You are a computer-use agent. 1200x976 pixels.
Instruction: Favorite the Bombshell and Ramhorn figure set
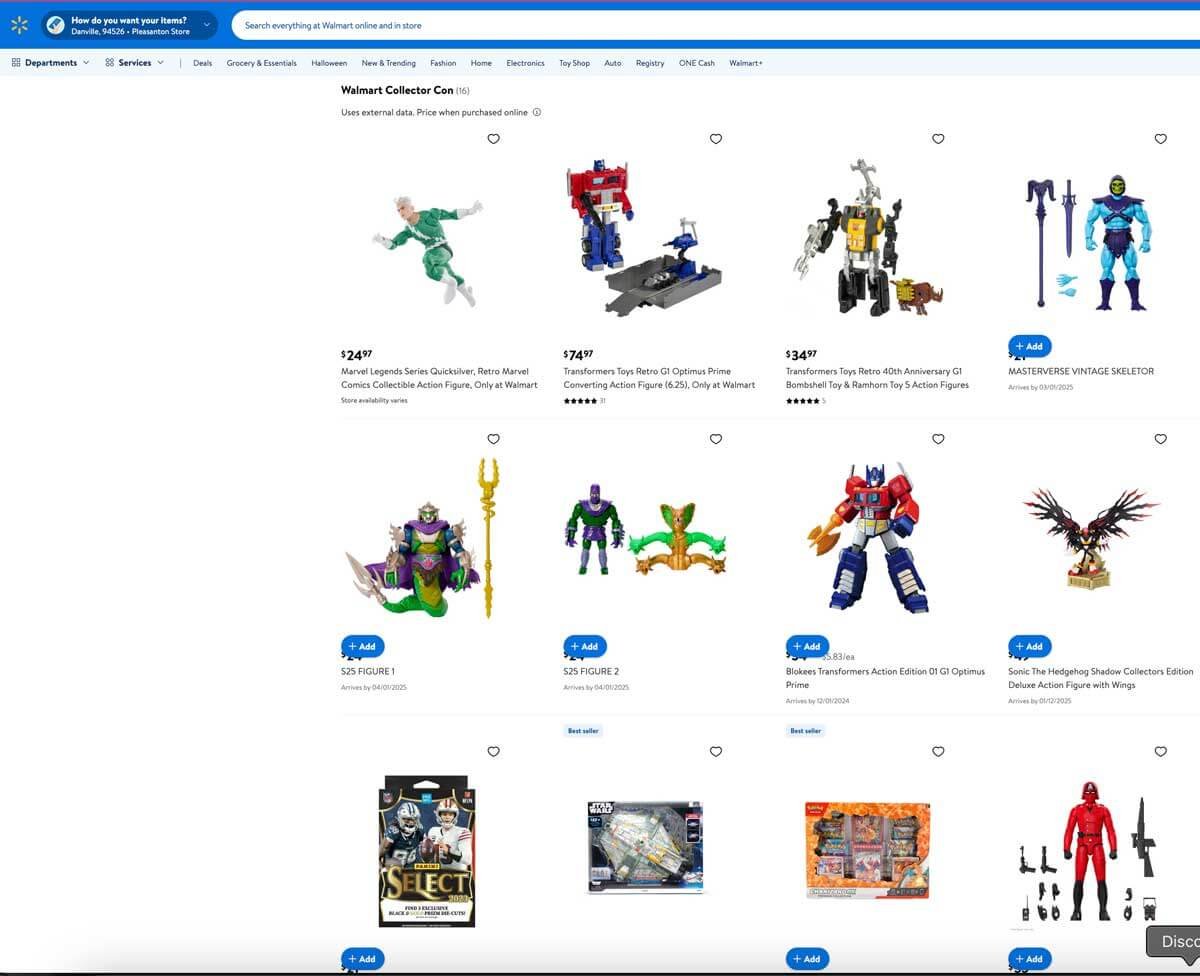pos(938,139)
